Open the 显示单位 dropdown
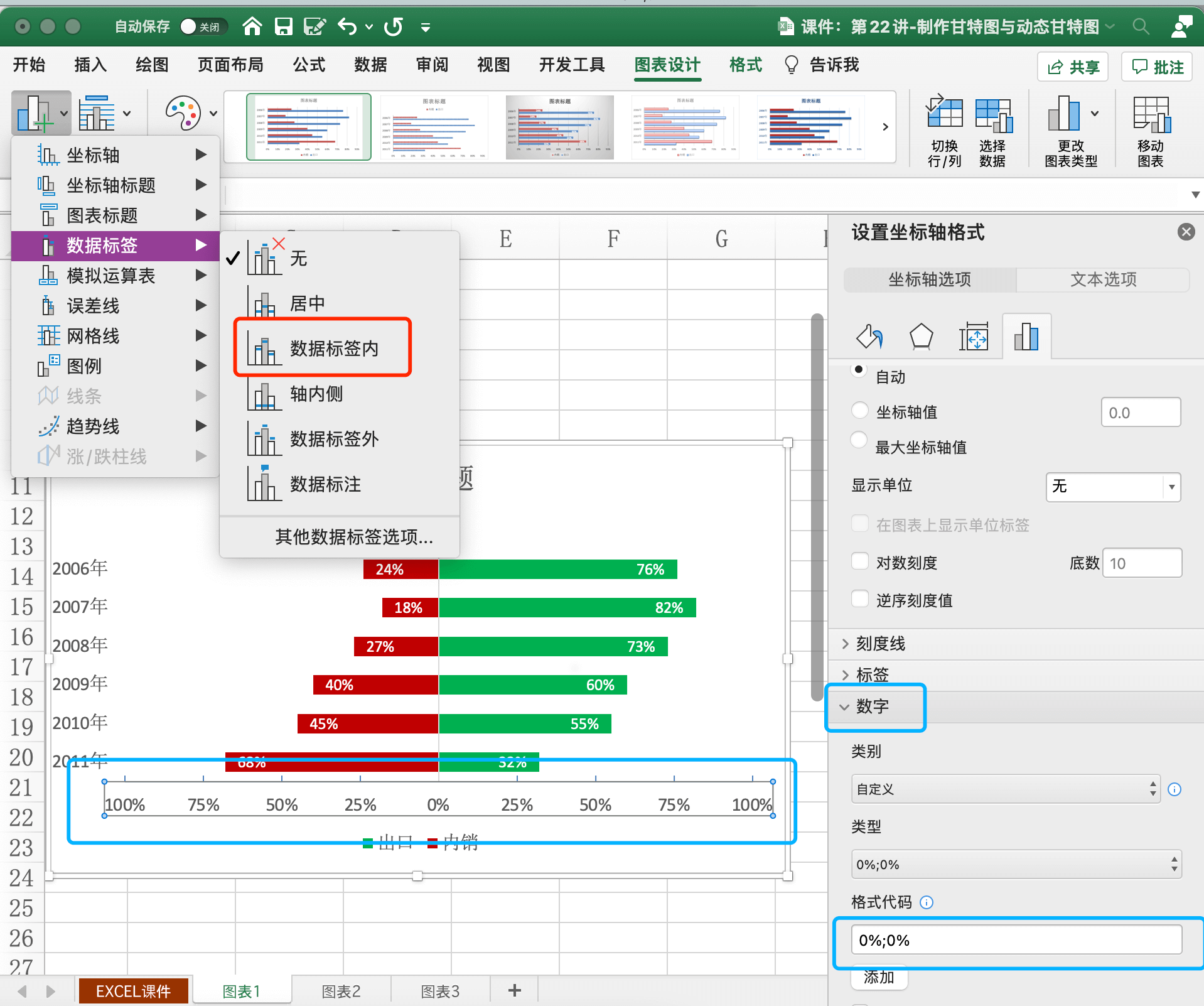The width and height of the screenshot is (1204, 1006). point(1113,487)
